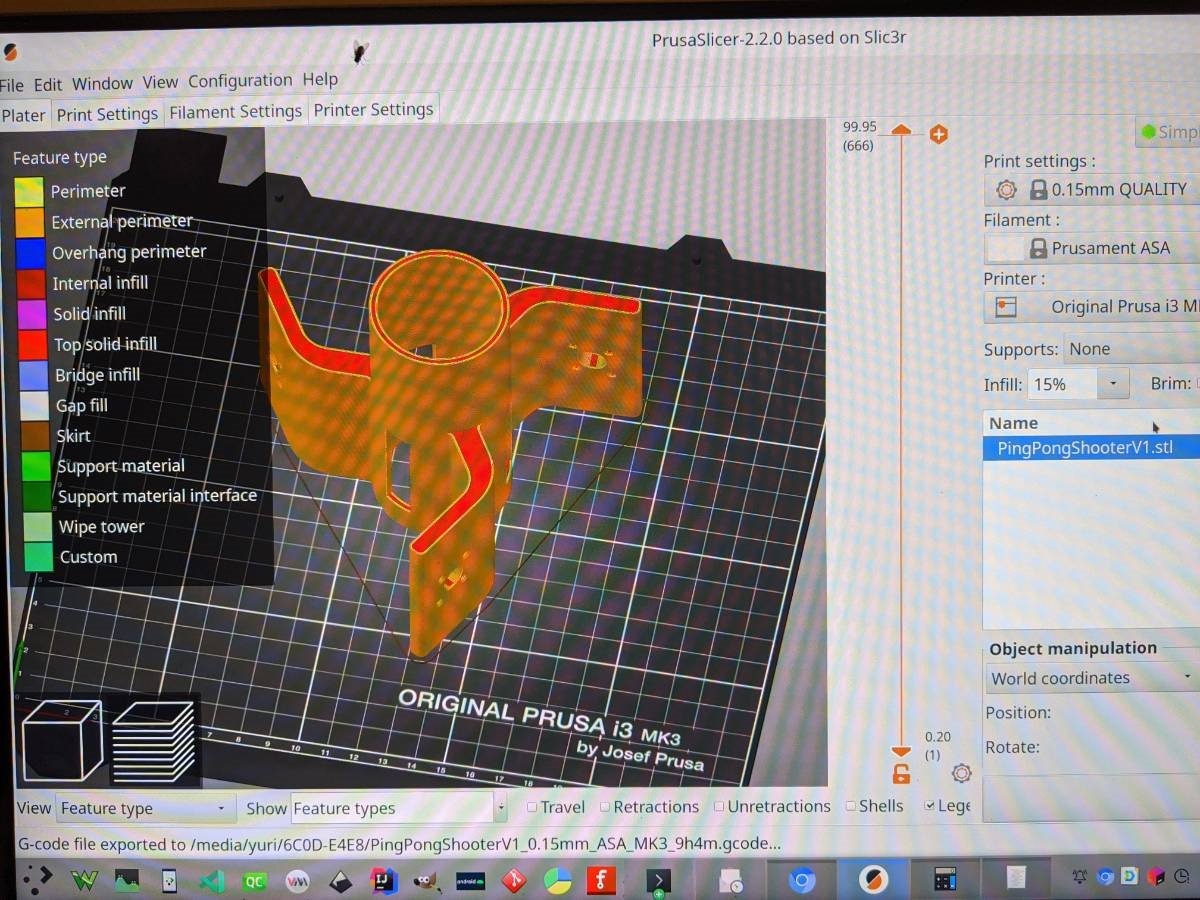Click the orange padlock on layer slider
This screenshot has height=900, width=1200.
pos(901,773)
